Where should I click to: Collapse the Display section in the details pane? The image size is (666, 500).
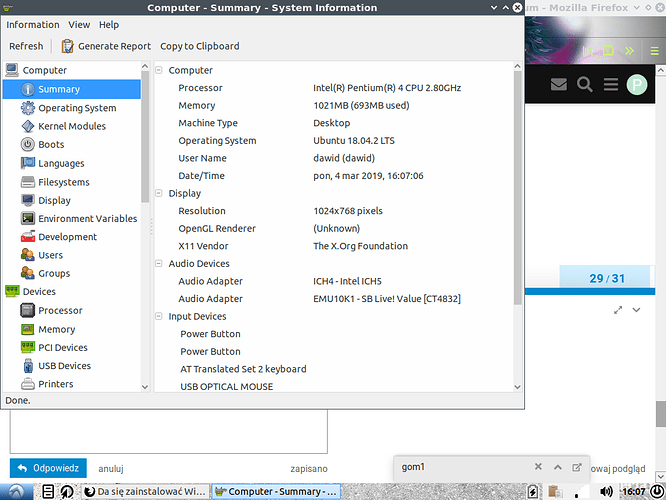click(x=159, y=193)
